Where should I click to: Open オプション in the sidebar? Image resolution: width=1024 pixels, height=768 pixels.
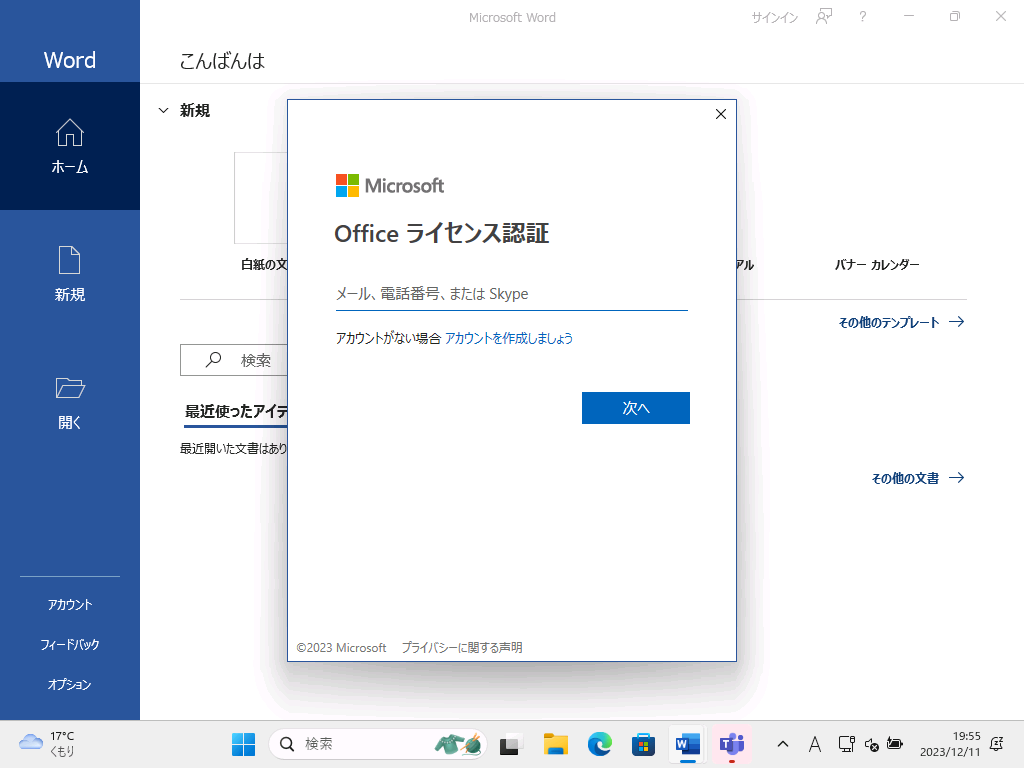[70, 684]
